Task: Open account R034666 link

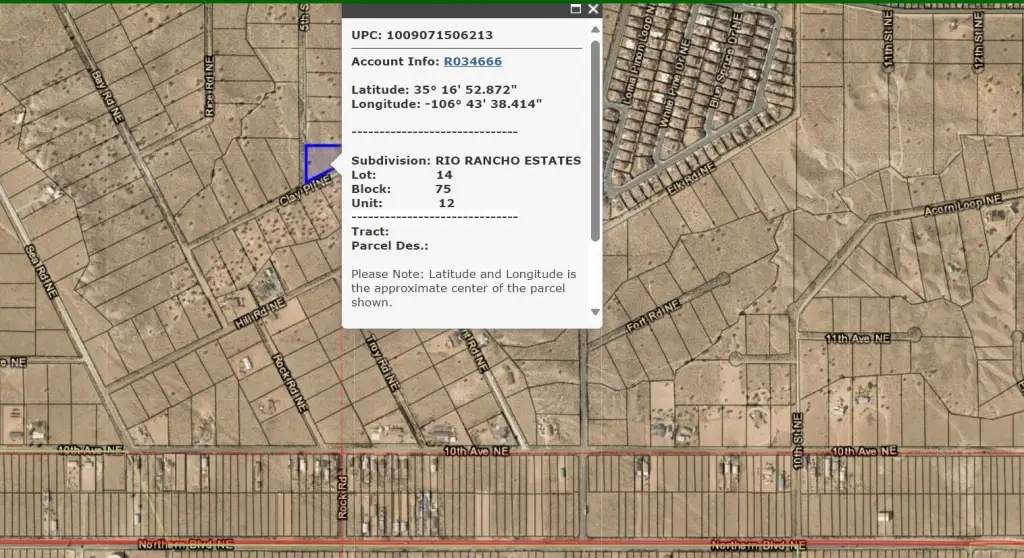Action: (x=472, y=62)
